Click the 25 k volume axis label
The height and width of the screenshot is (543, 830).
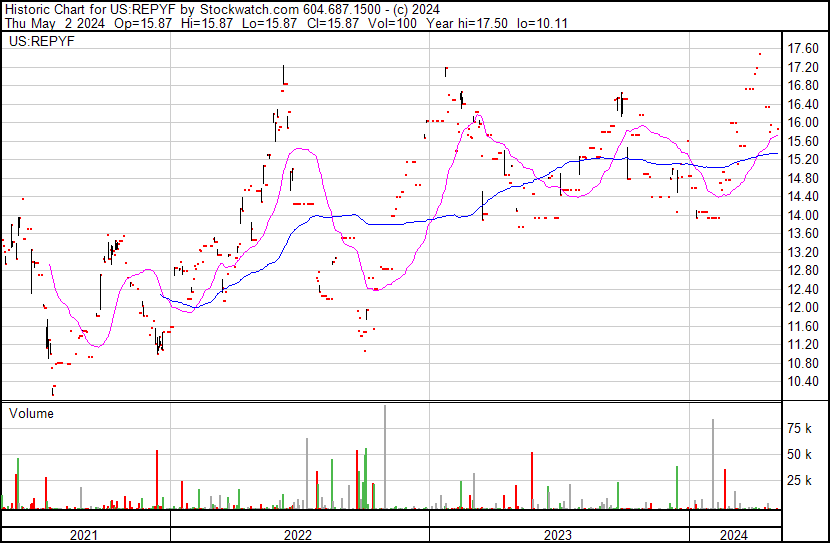(800, 481)
